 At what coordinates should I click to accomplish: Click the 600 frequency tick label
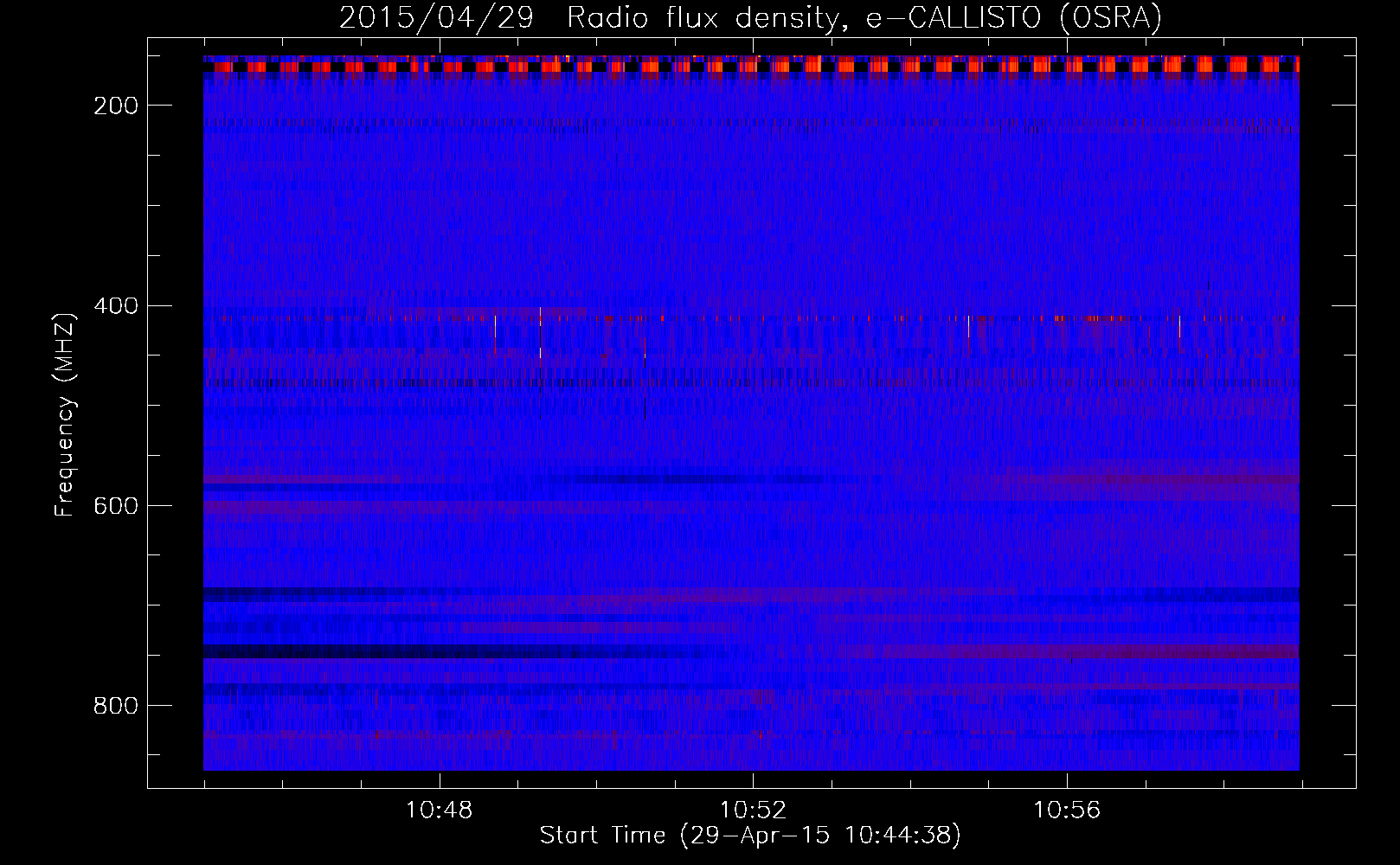(x=116, y=506)
